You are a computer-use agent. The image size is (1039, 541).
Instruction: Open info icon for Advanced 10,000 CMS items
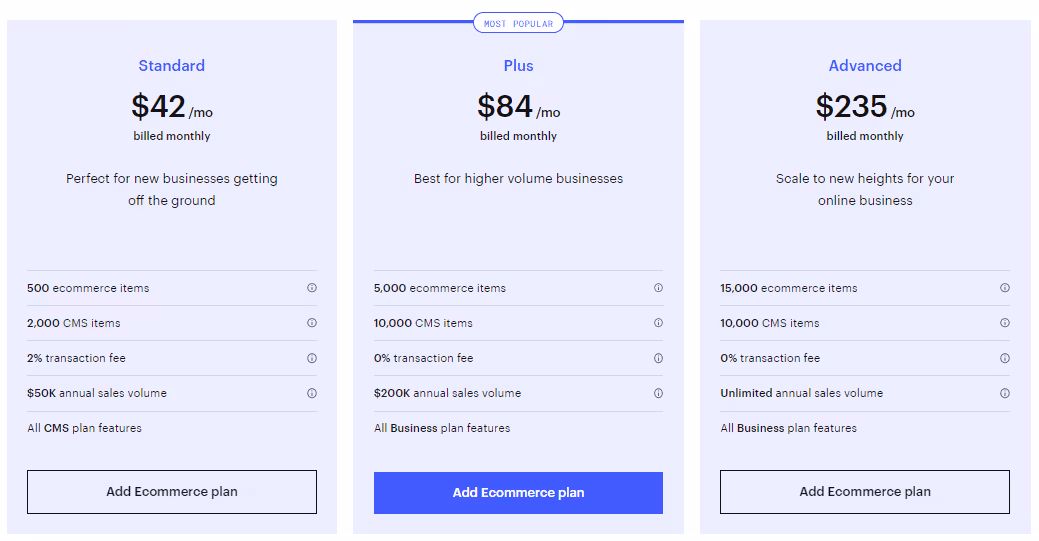tap(1005, 323)
